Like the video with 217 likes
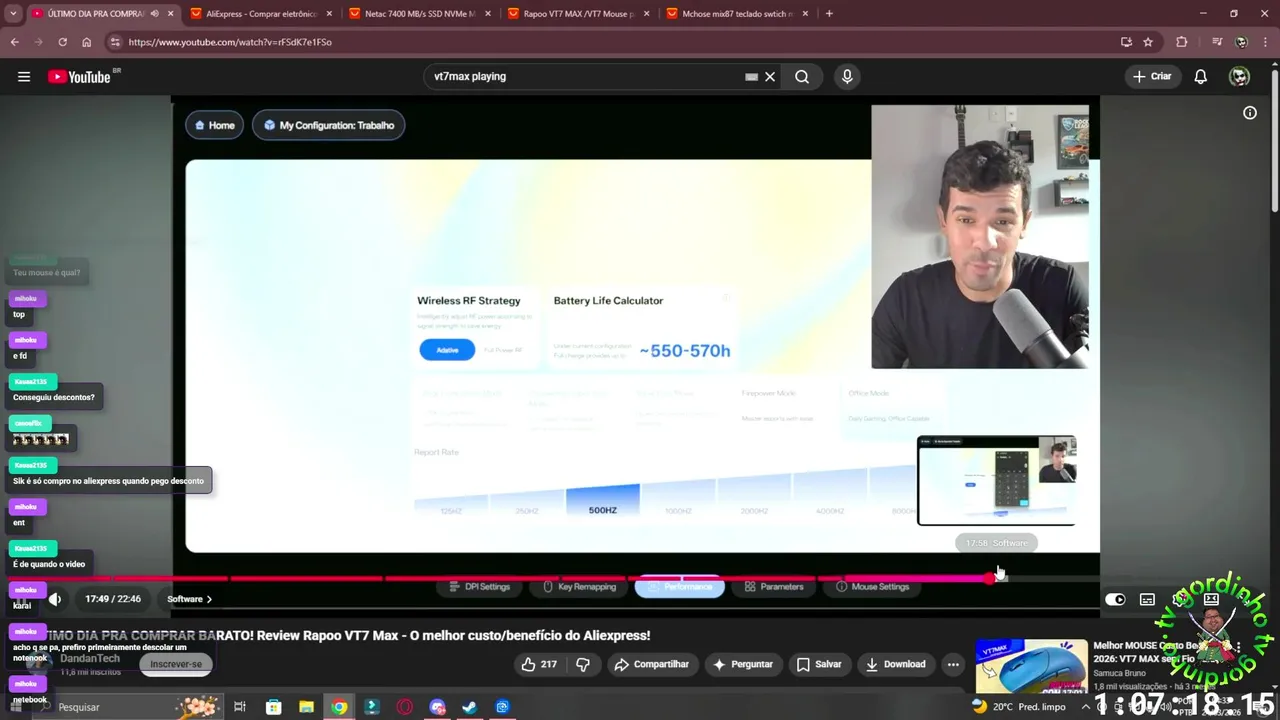 [x=539, y=664]
